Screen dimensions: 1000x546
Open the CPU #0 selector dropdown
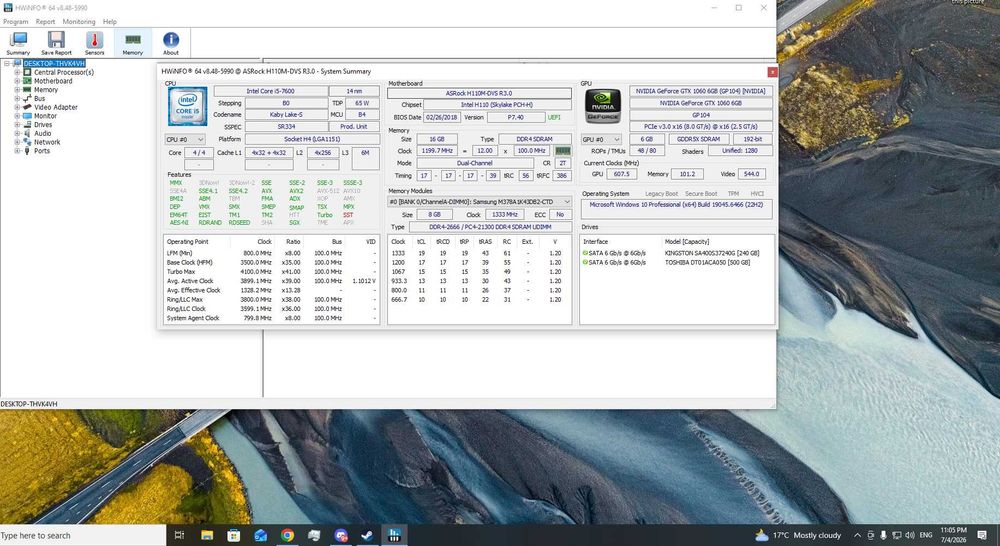185,139
